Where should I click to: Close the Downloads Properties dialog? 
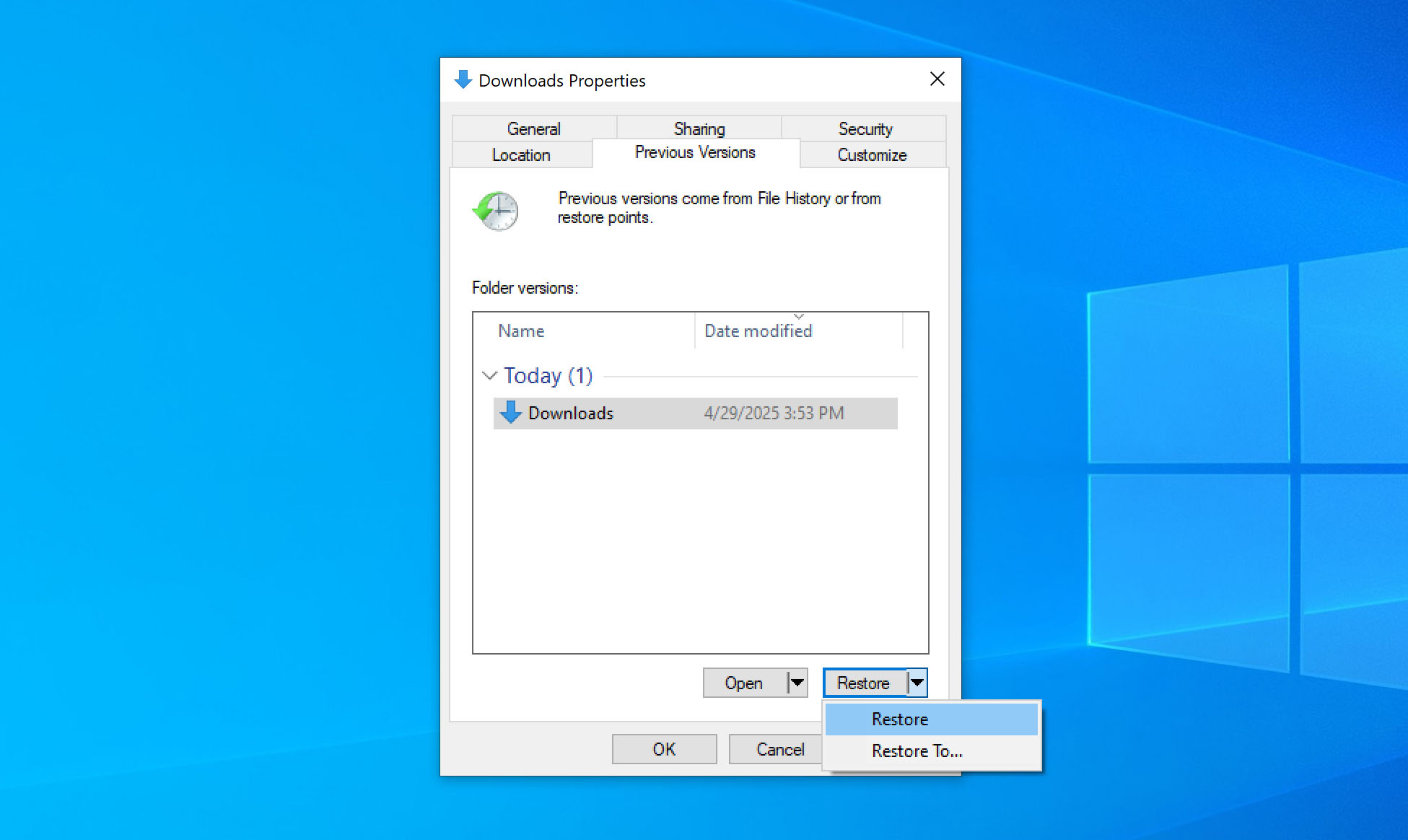coord(937,79)
